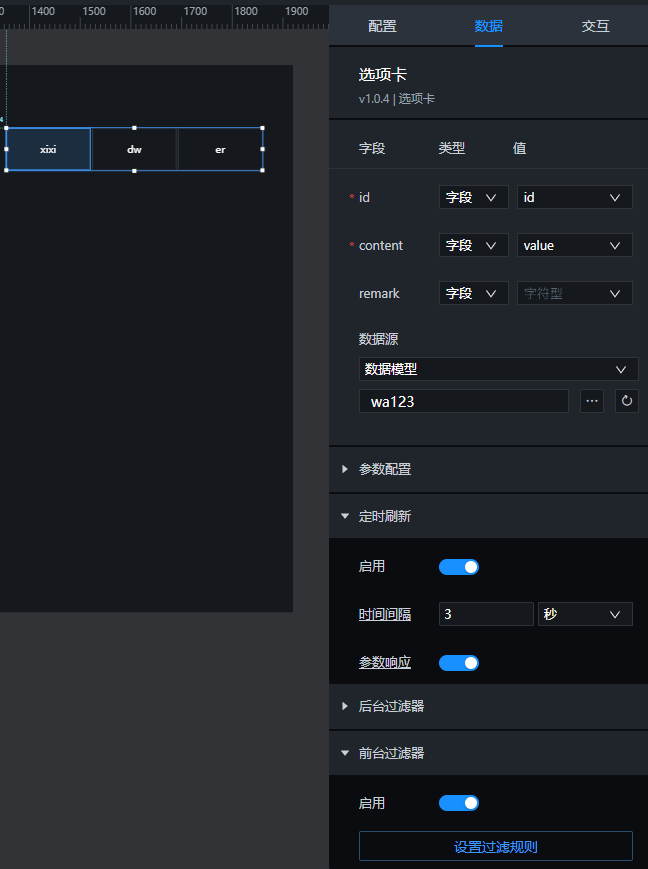Open the 数据模型 data source dropdown

coord(498,369)
